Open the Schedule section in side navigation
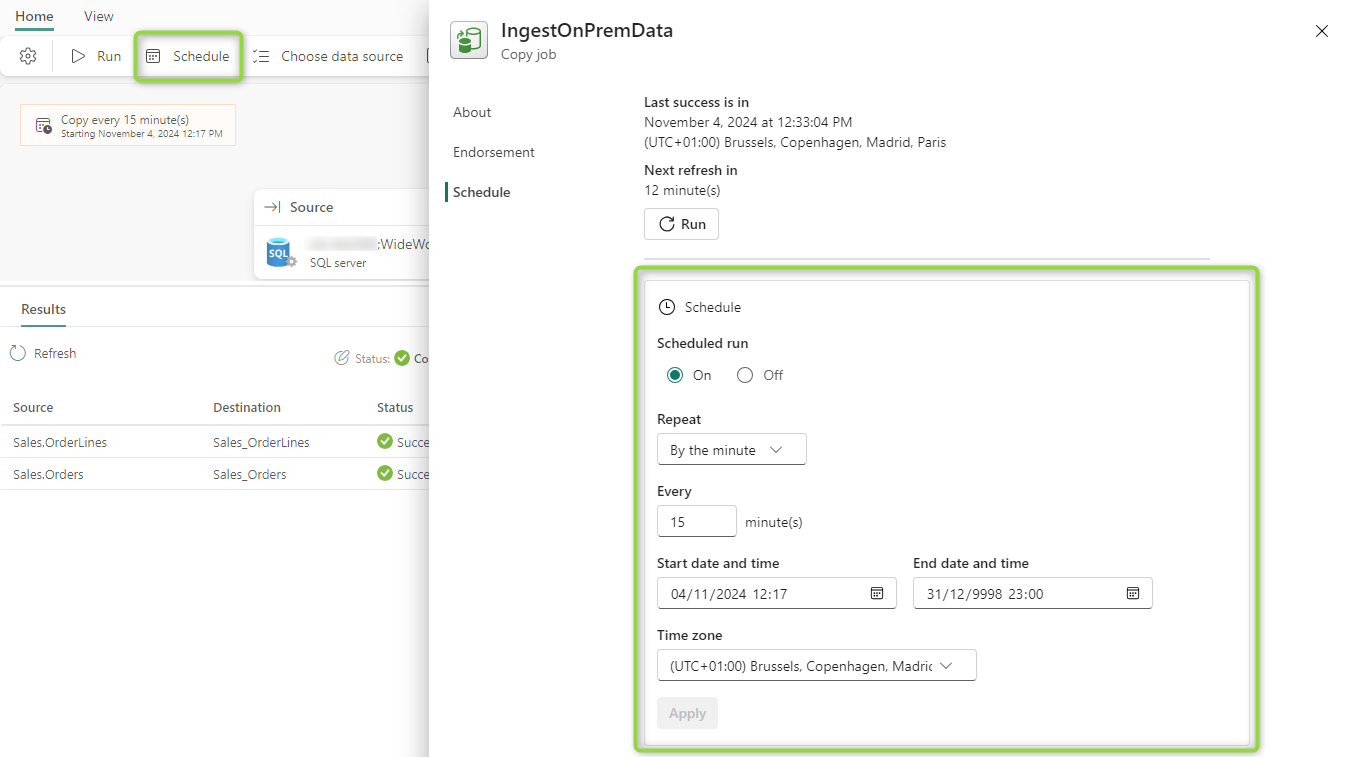This screenshot has width=1356, height=757. (x=481, y=192)
